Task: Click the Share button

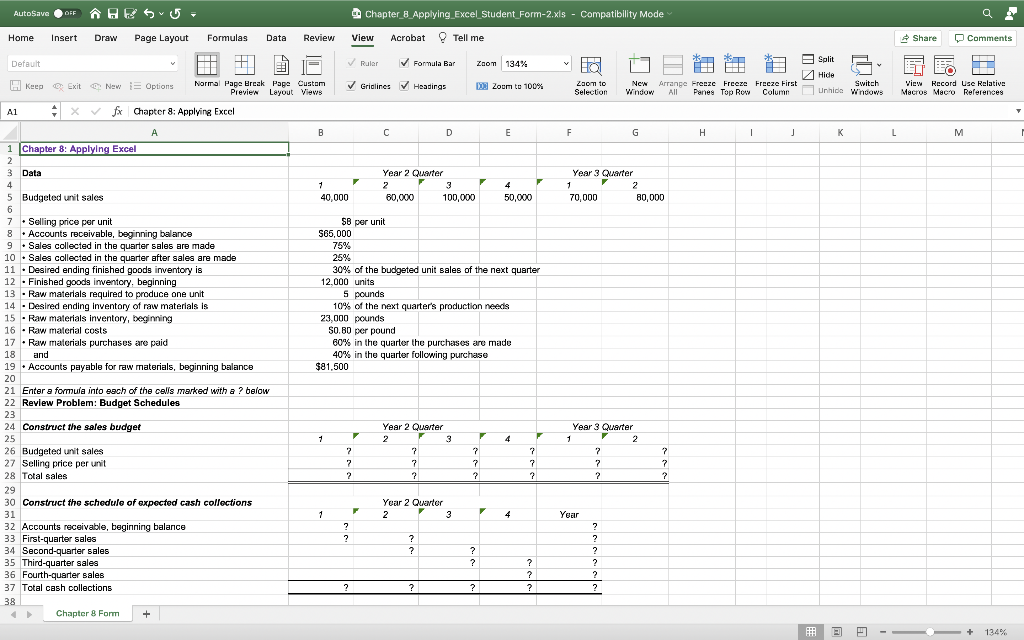Action: [917, 37]
